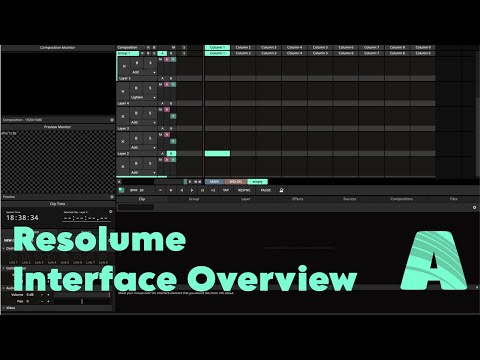Bypass Group 1 with its B button
Screen dimensions: 480x360
click(x=148, y=53)
